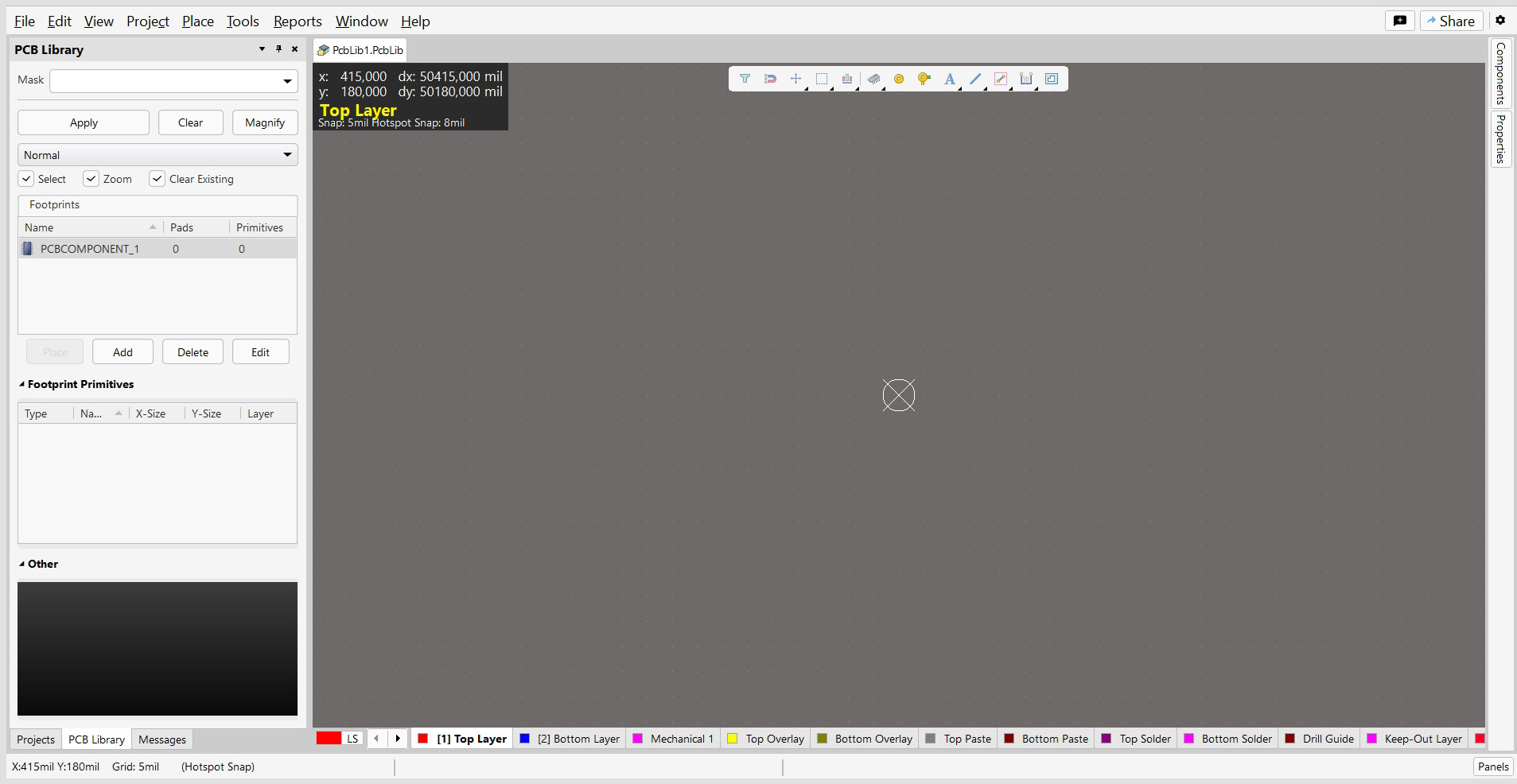Image resolution: width=1517 pixels, height=784 pixels.
Task: Click the Place Component chip icon
Action: click(873, 79)
